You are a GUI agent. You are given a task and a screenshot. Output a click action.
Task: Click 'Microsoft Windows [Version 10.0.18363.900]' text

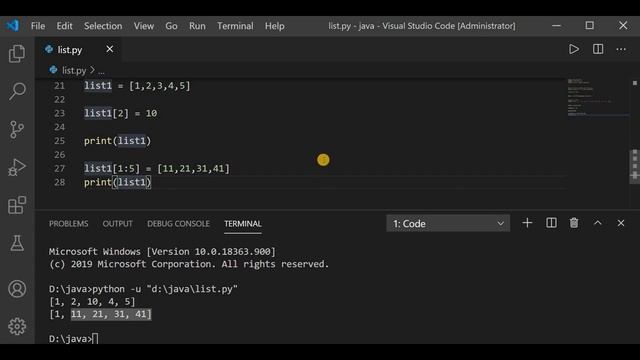coord(162,251)
